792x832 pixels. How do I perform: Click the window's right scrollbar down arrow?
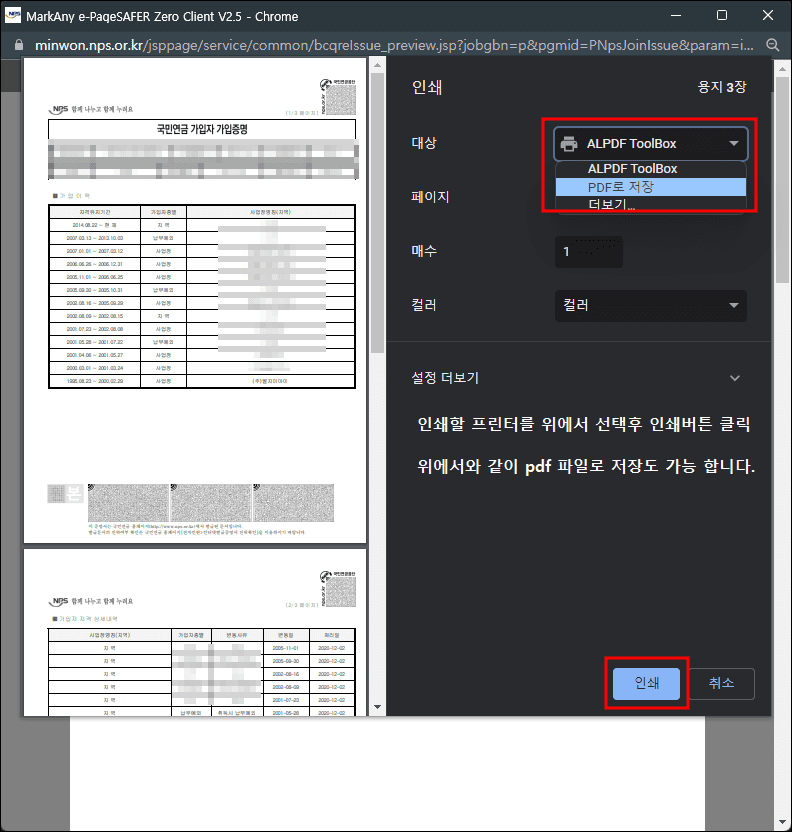pyautogui.click(x=782, y=823)
